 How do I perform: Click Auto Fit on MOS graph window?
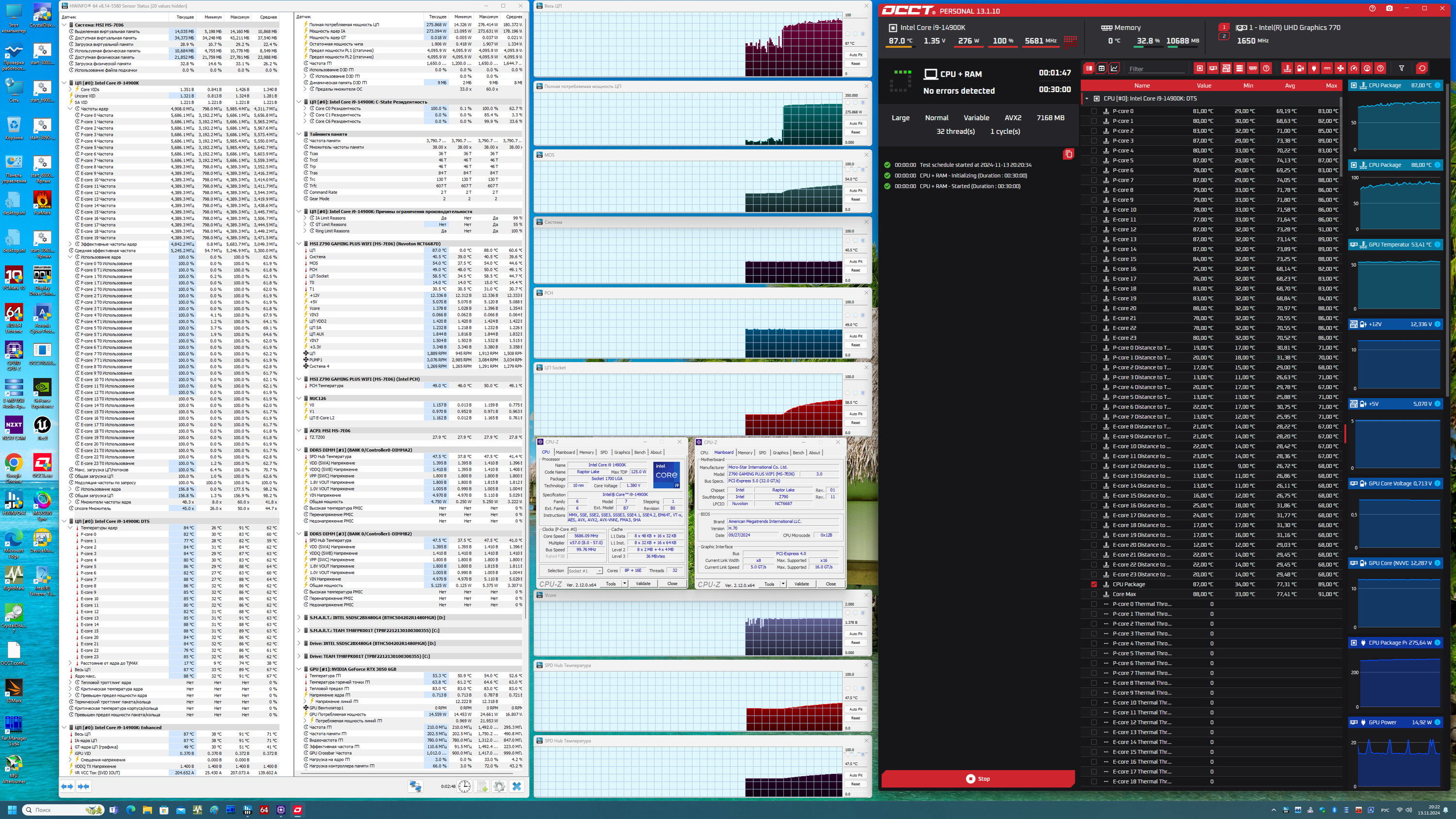[x=856, y=191]
